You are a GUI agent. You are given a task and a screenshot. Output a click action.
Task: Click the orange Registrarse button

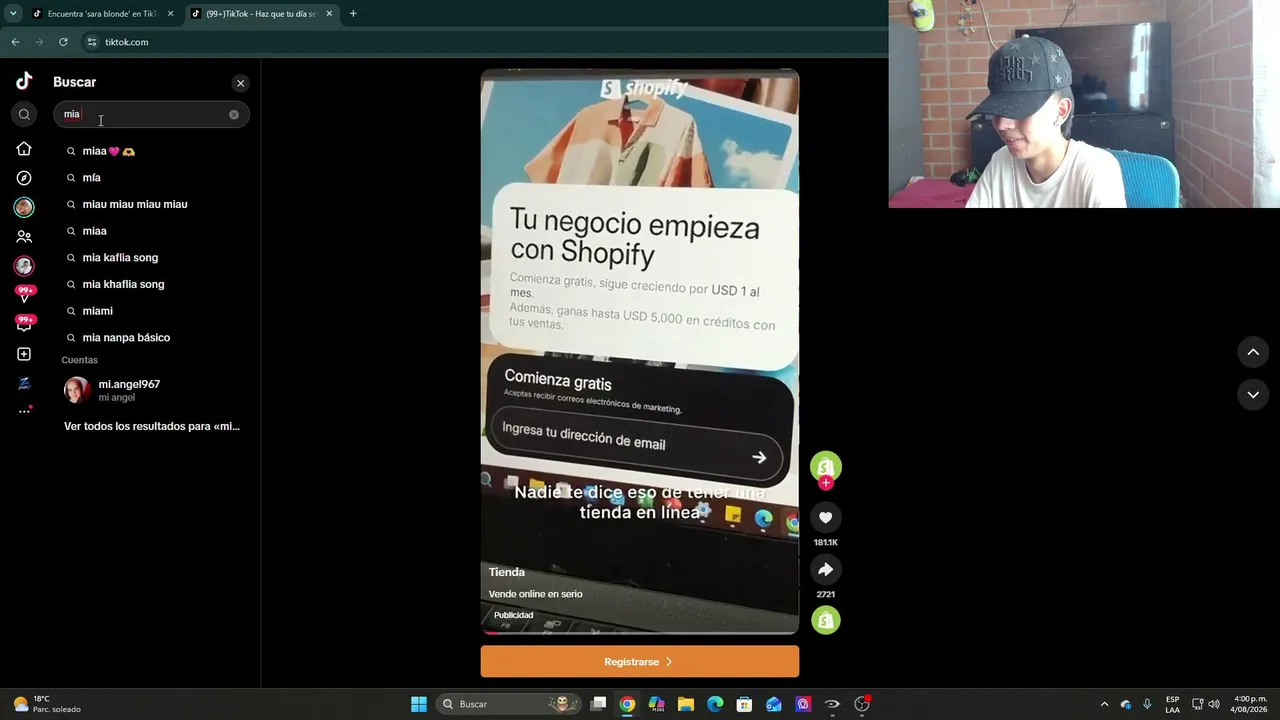click(639, 662)
